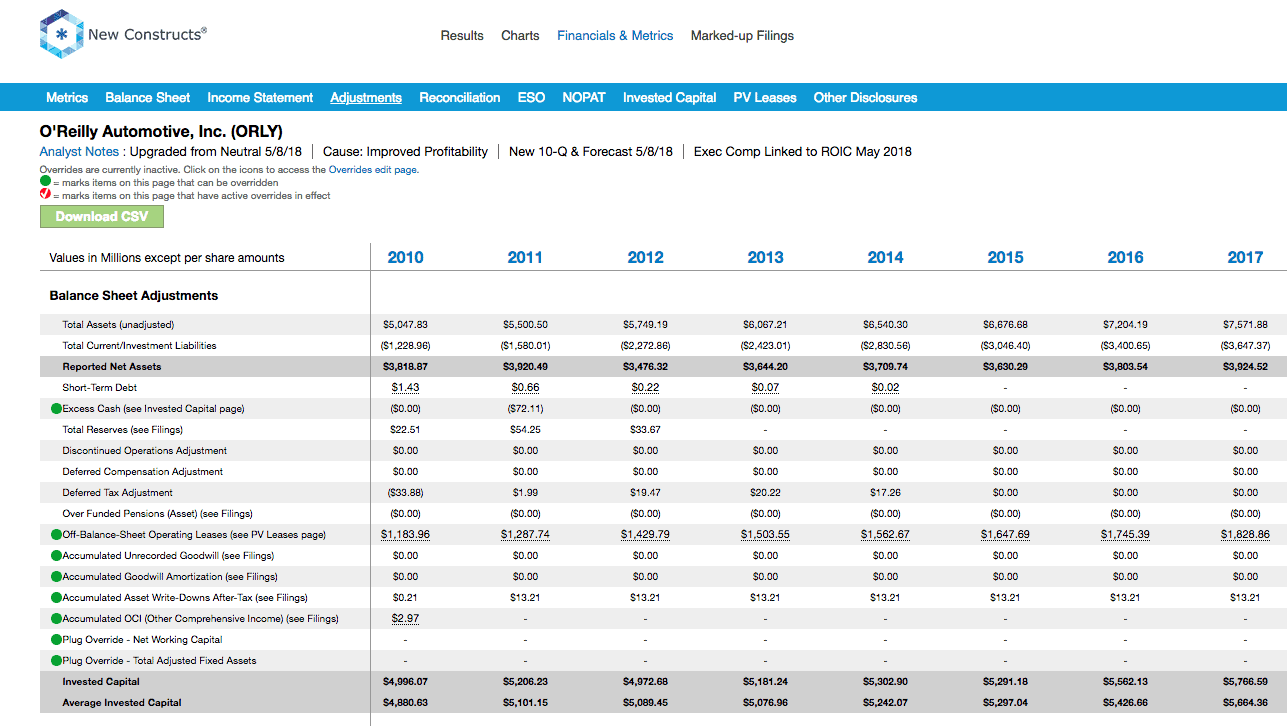Click 2010 Average Invested Capital value $4,880.63
The width and height of the screenshot is (1287, 726).
tap(405, 702)
